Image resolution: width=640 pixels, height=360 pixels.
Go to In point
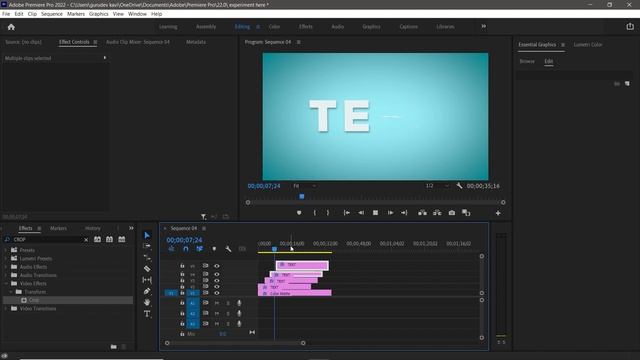click(347, 213)
